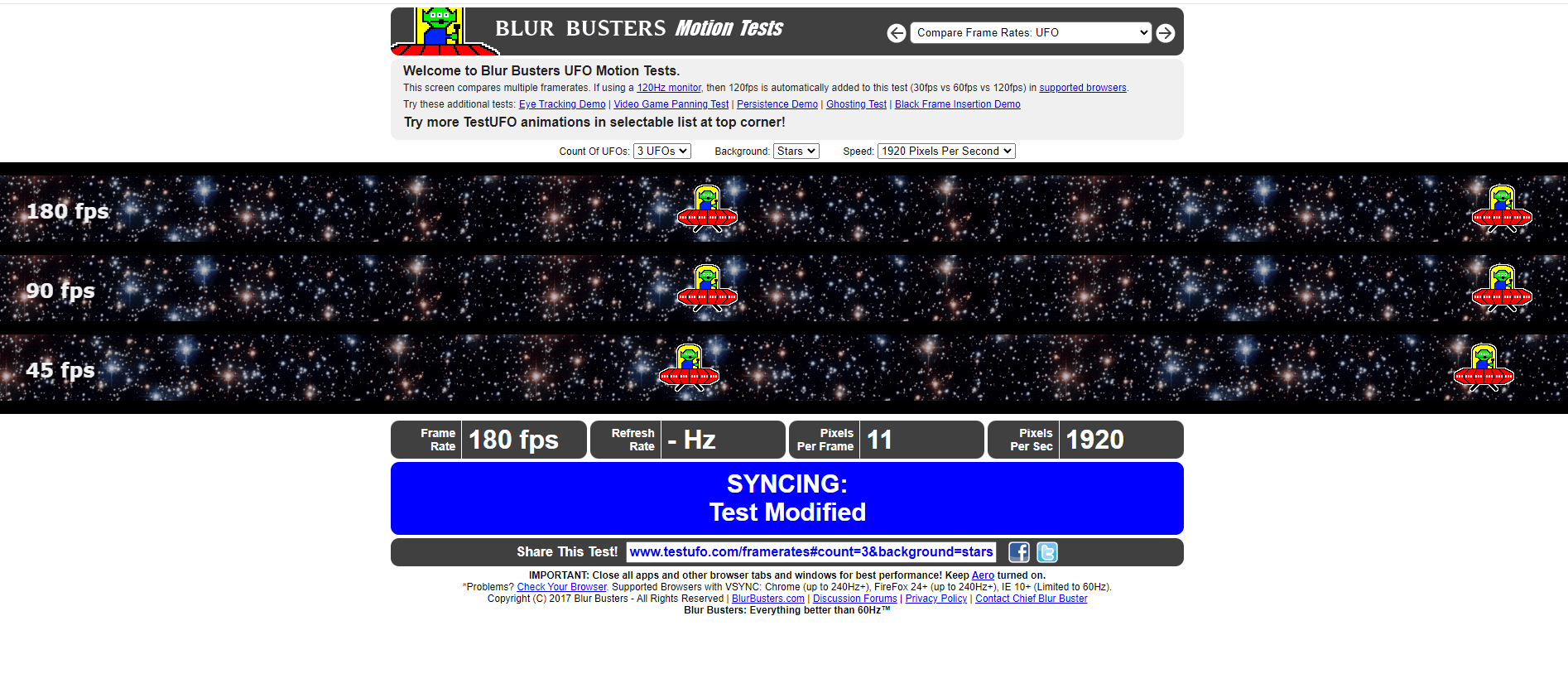Click the Refresh Rate - Hz readout
Image resolution: width=1568 pixels, height=688 pixels.
click(x=687, y=440)
